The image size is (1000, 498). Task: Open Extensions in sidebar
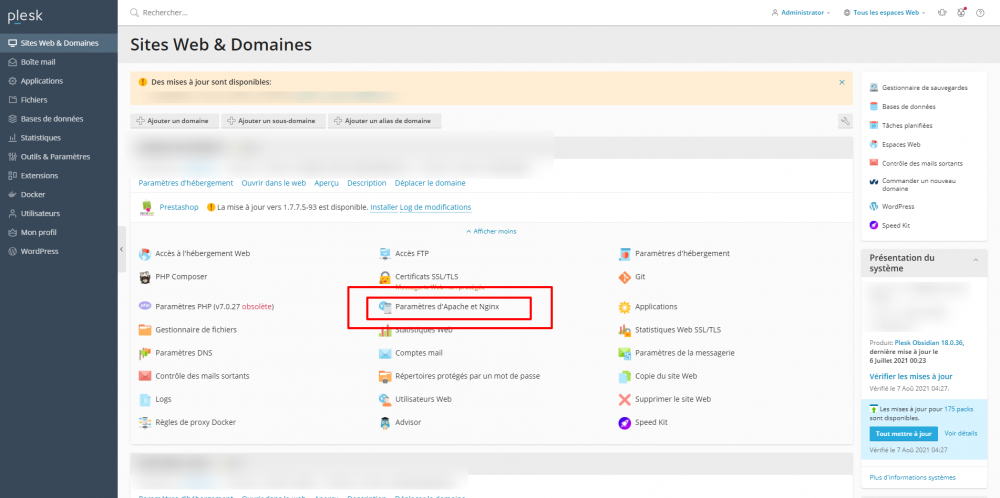[x=59, y=175]
